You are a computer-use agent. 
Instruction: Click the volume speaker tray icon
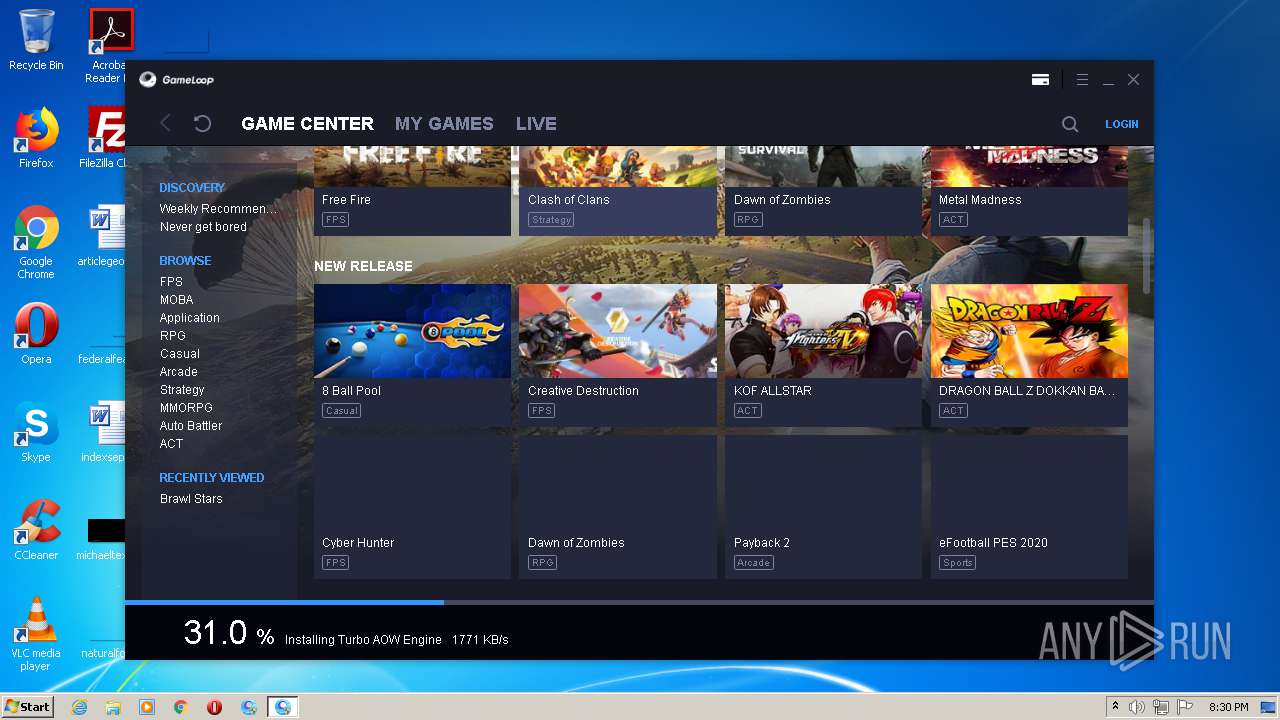pos(1137,707)
